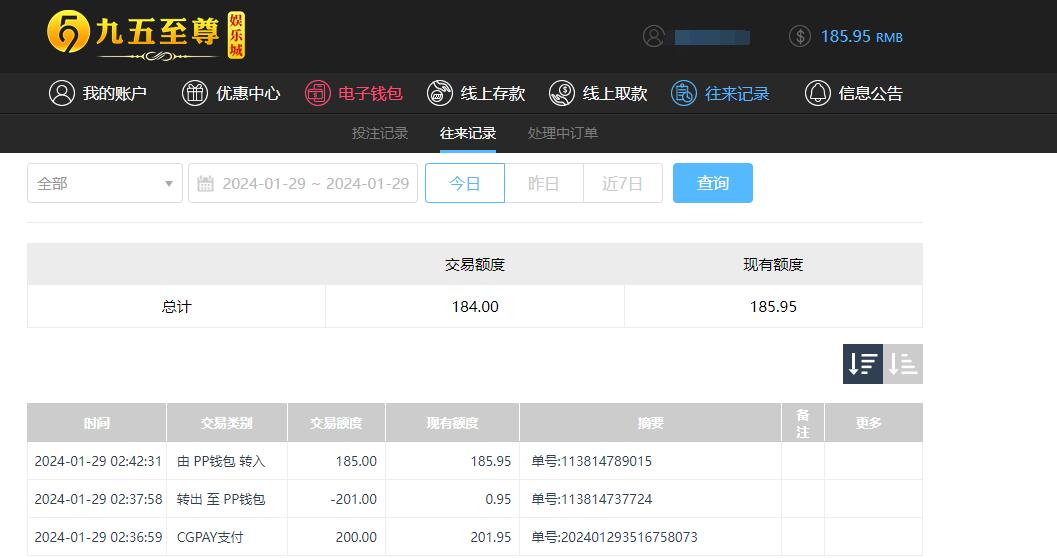Click the 线上存款 deposit icon
The width and height of the screenshot is (1057, 558).
440,93
